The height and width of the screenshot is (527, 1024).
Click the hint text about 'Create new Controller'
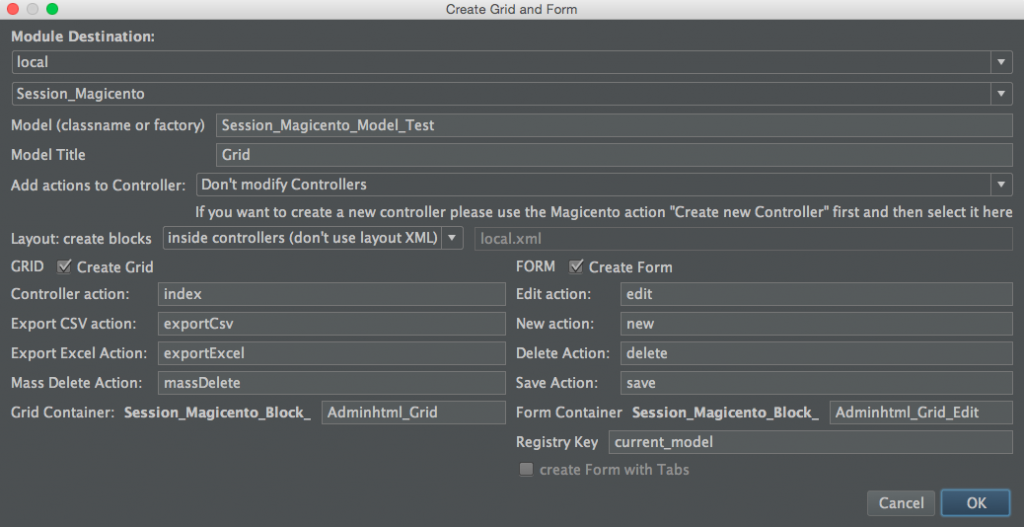click(604, 212)
